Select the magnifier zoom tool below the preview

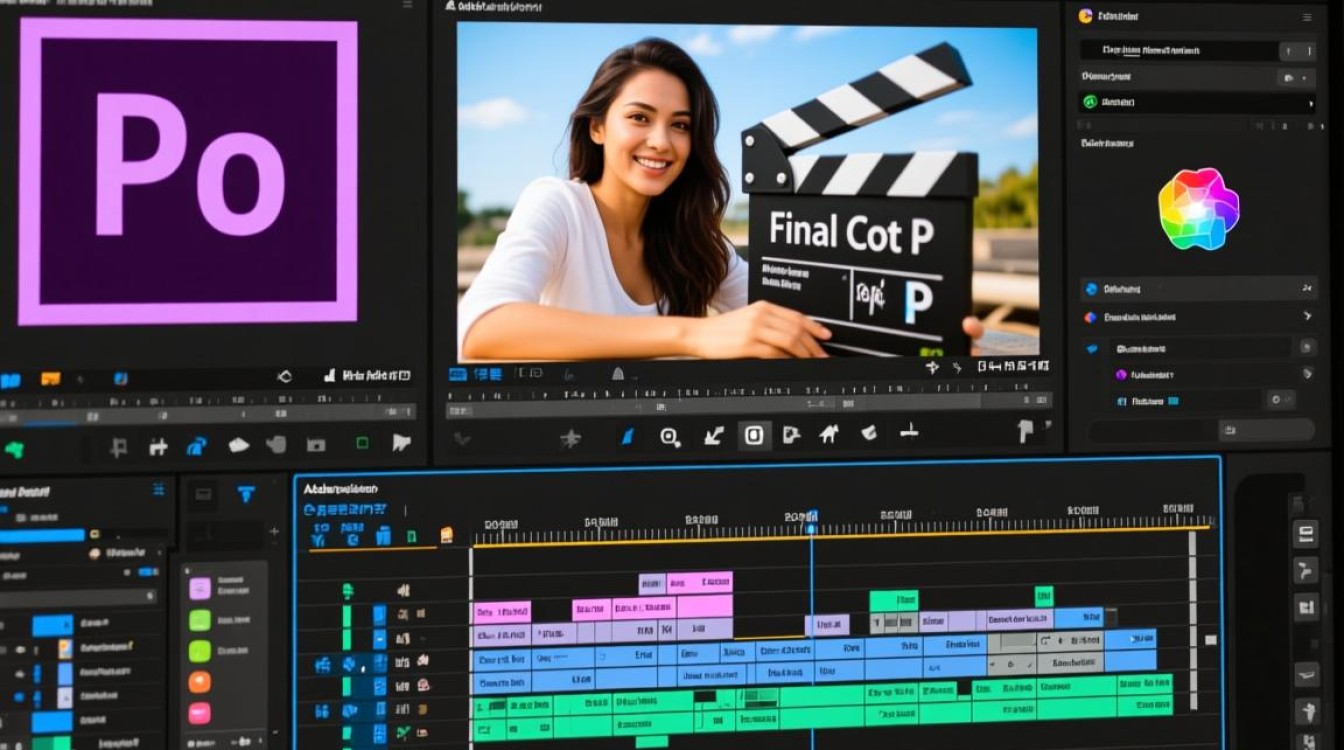(x=669, y=436)
